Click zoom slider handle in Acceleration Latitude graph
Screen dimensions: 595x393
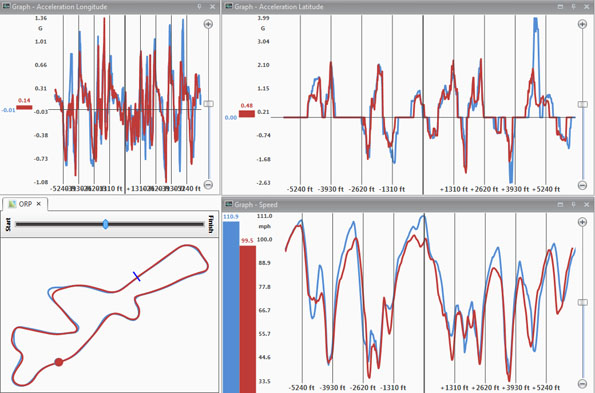click(582, 104)
